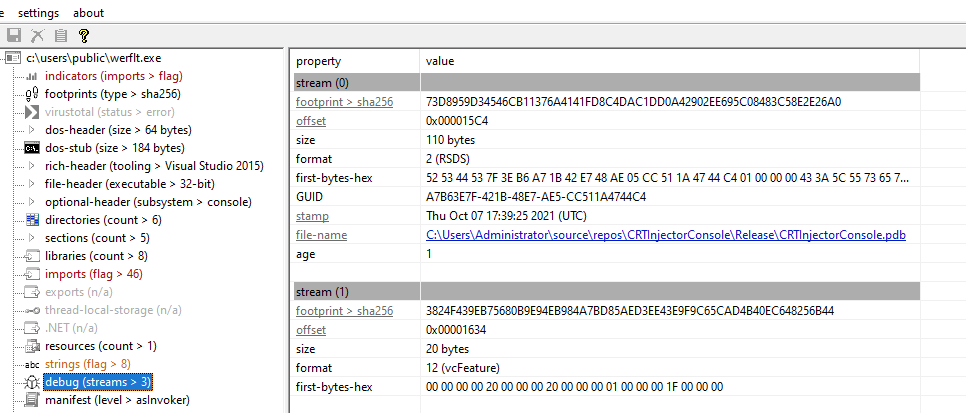
Task: Open the about menu
Action: (89, 13)
